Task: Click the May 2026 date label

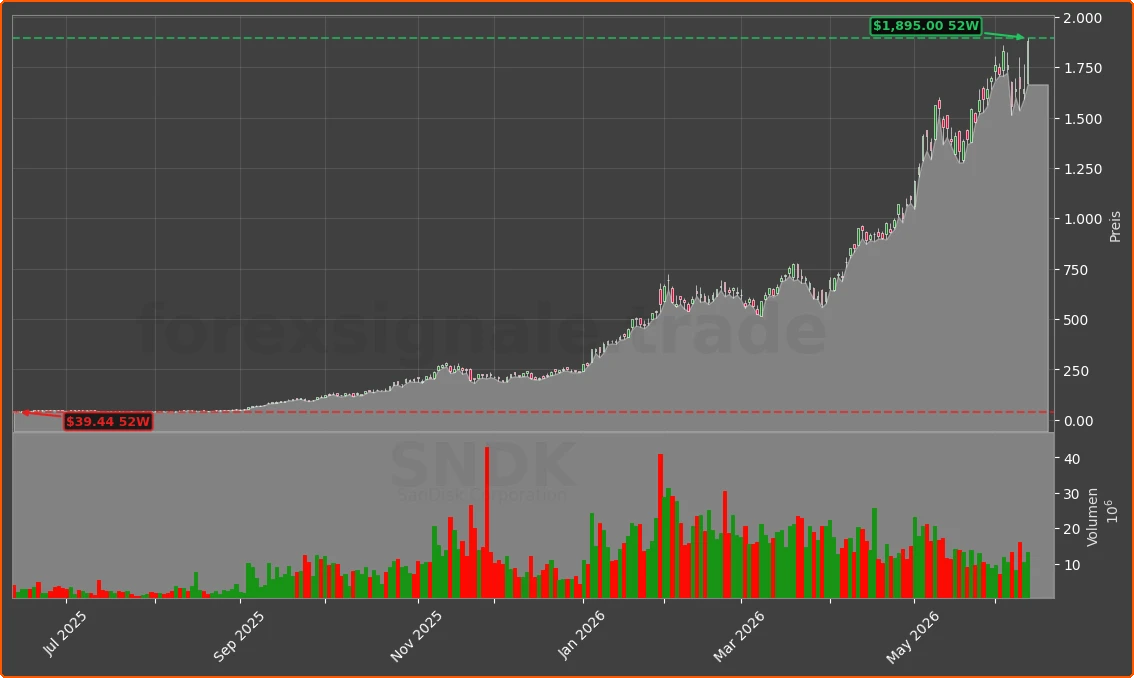Action: 913,637
